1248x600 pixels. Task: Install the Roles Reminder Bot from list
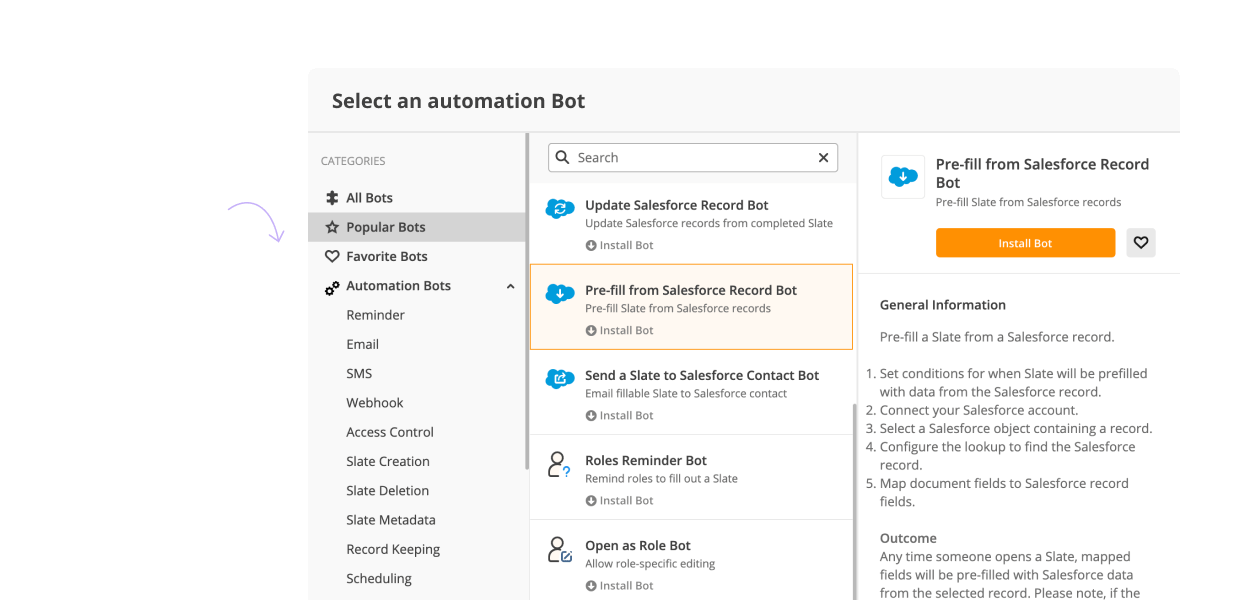click(619, 501)
